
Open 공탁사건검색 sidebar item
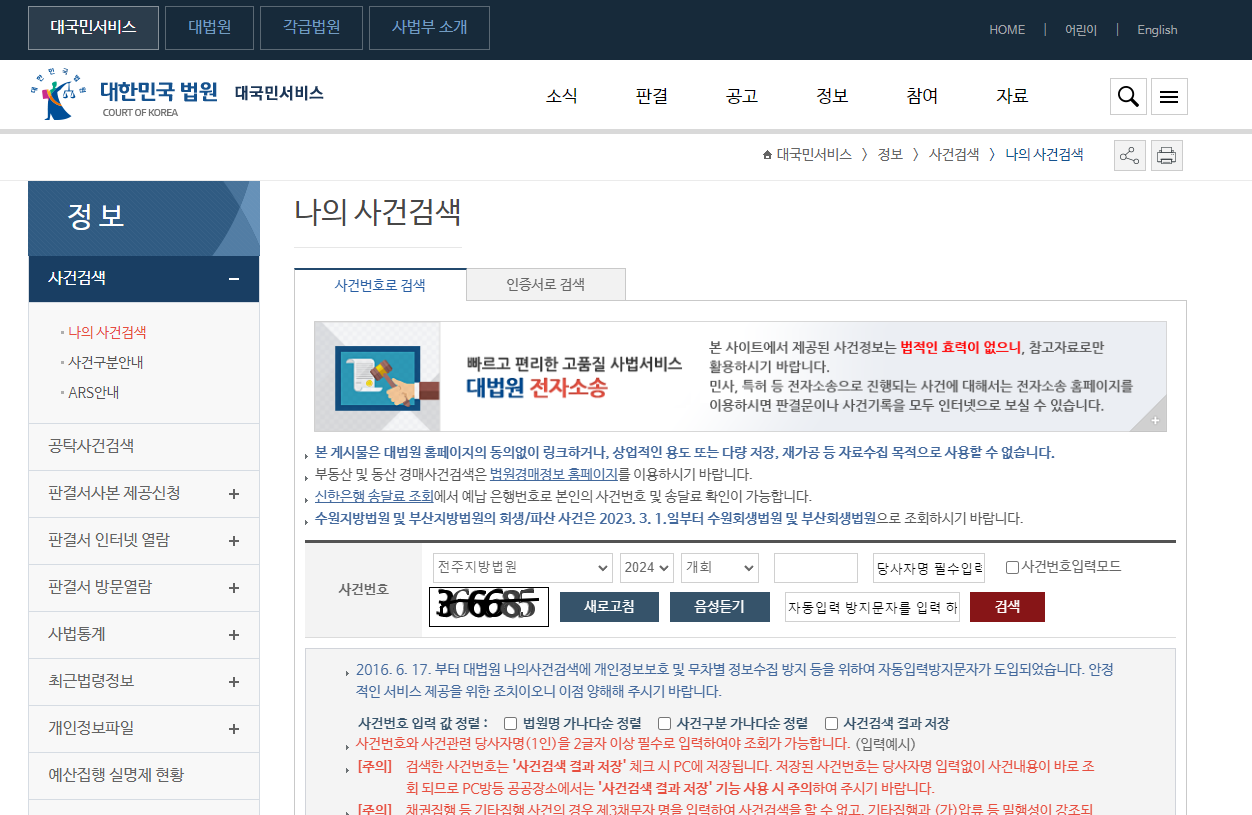point(143,446)
